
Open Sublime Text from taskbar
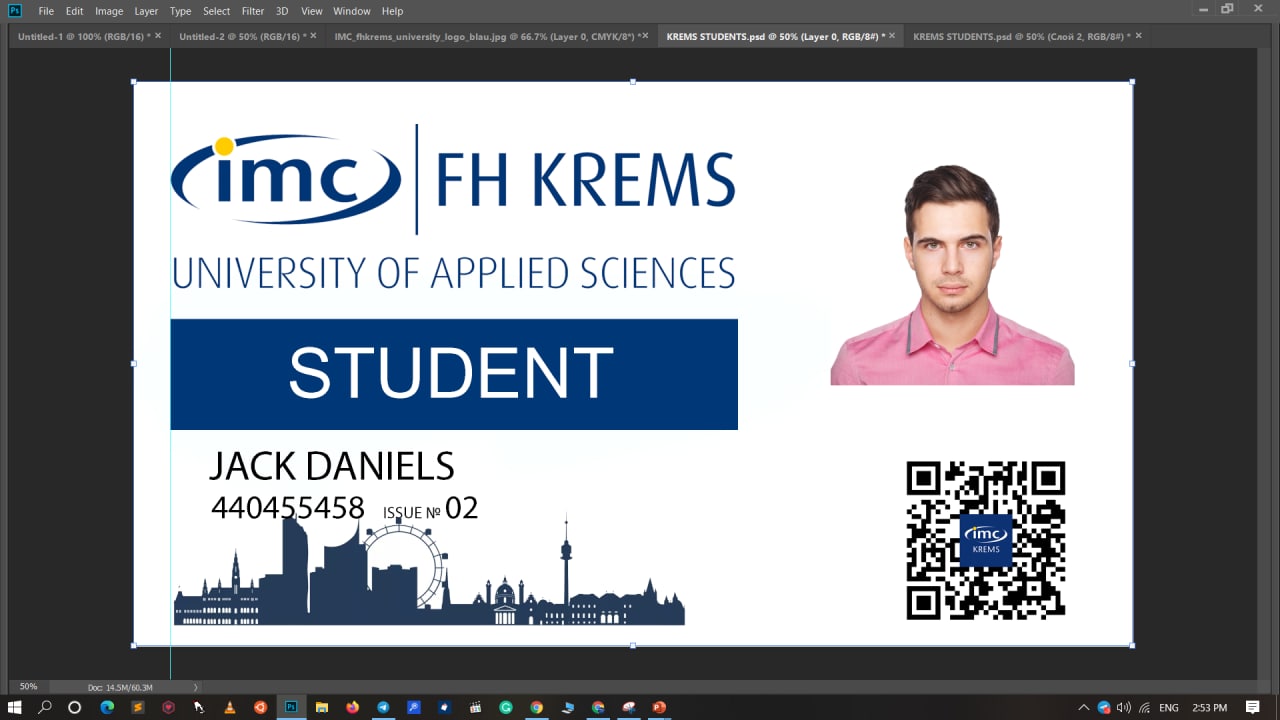coord(138,707)
